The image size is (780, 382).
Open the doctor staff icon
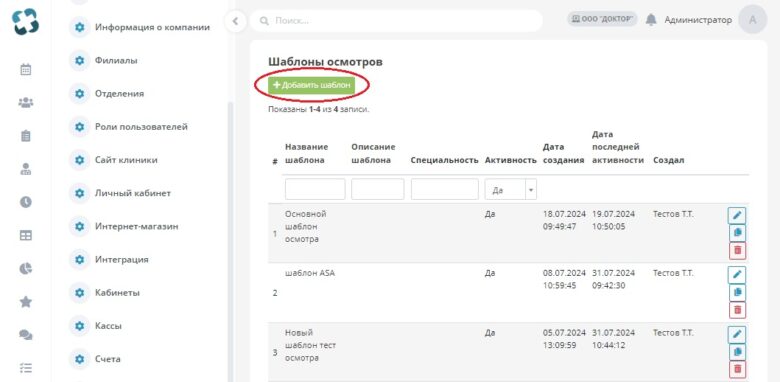click(25, 169)
